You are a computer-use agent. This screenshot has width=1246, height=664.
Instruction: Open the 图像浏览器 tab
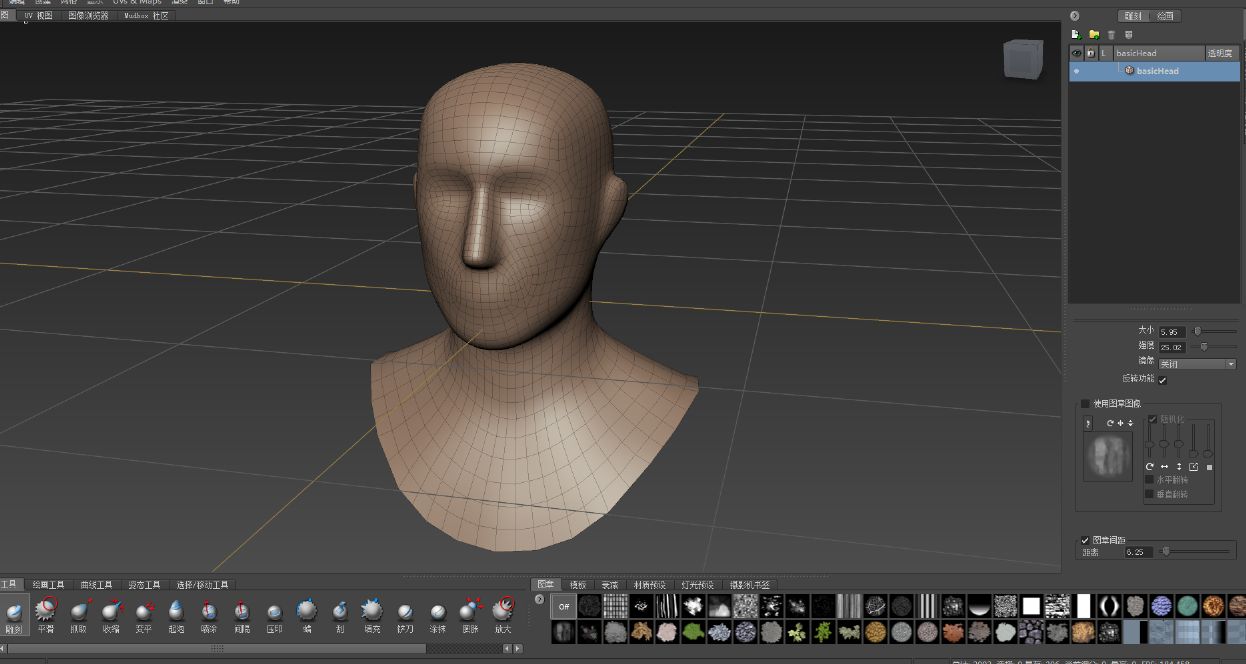[88, 16]
